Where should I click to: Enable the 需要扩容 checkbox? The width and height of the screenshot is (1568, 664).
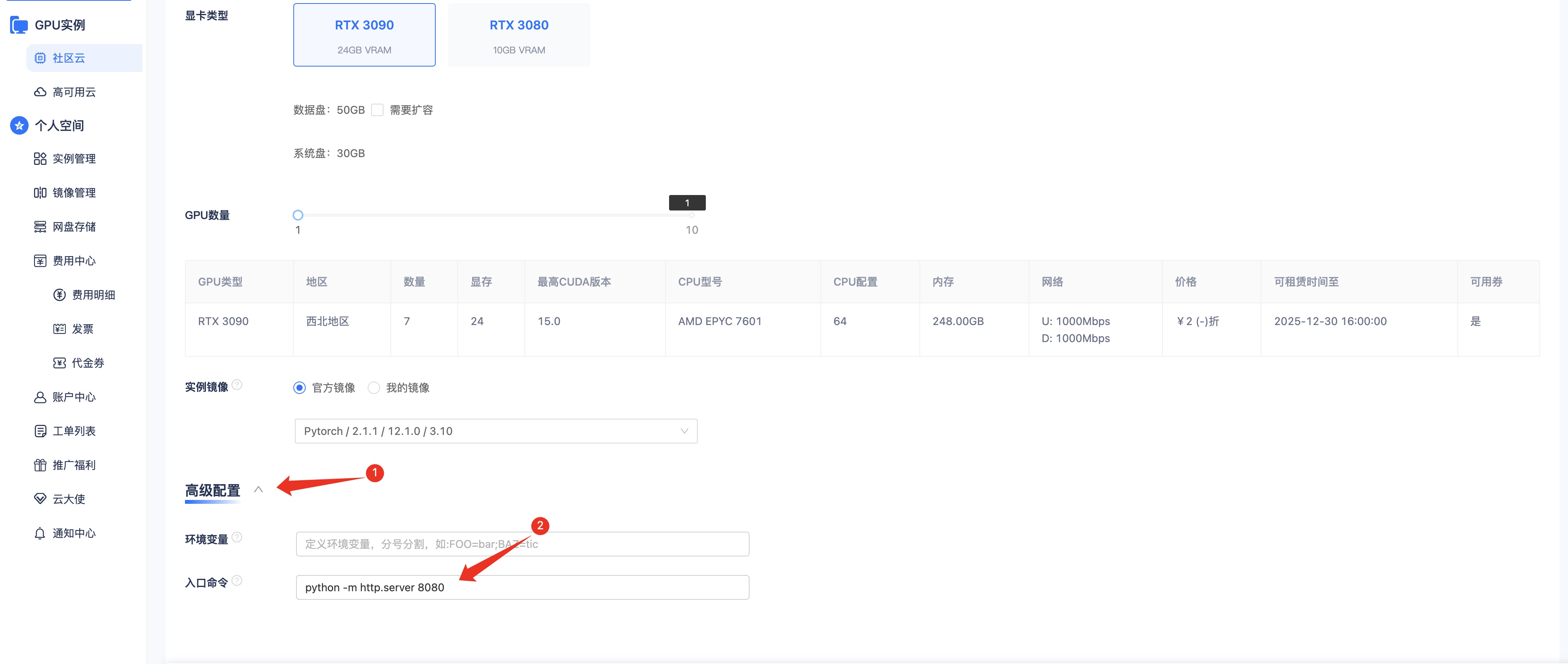coord(377,110)
